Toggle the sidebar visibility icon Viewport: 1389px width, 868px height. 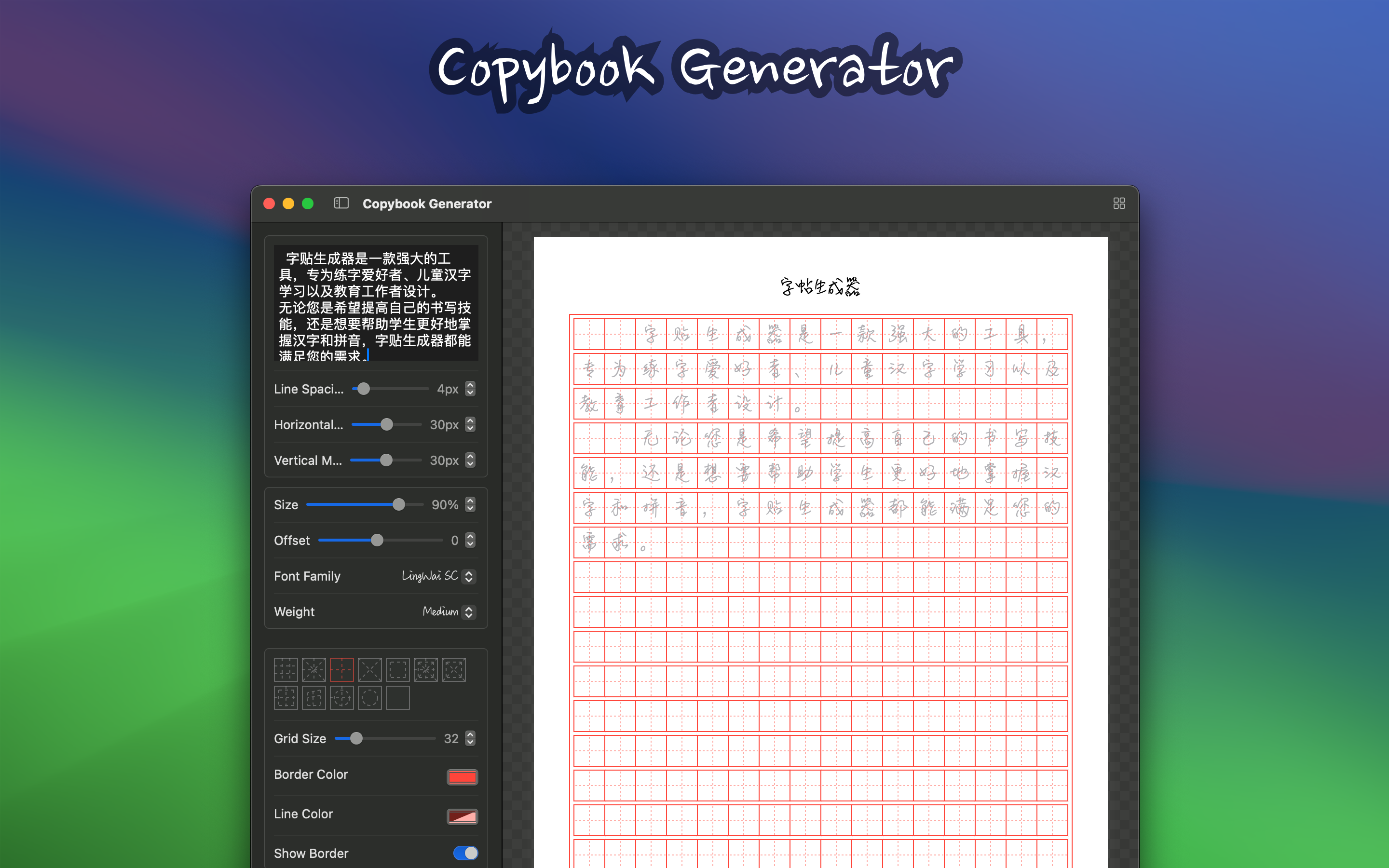point(341,203)
